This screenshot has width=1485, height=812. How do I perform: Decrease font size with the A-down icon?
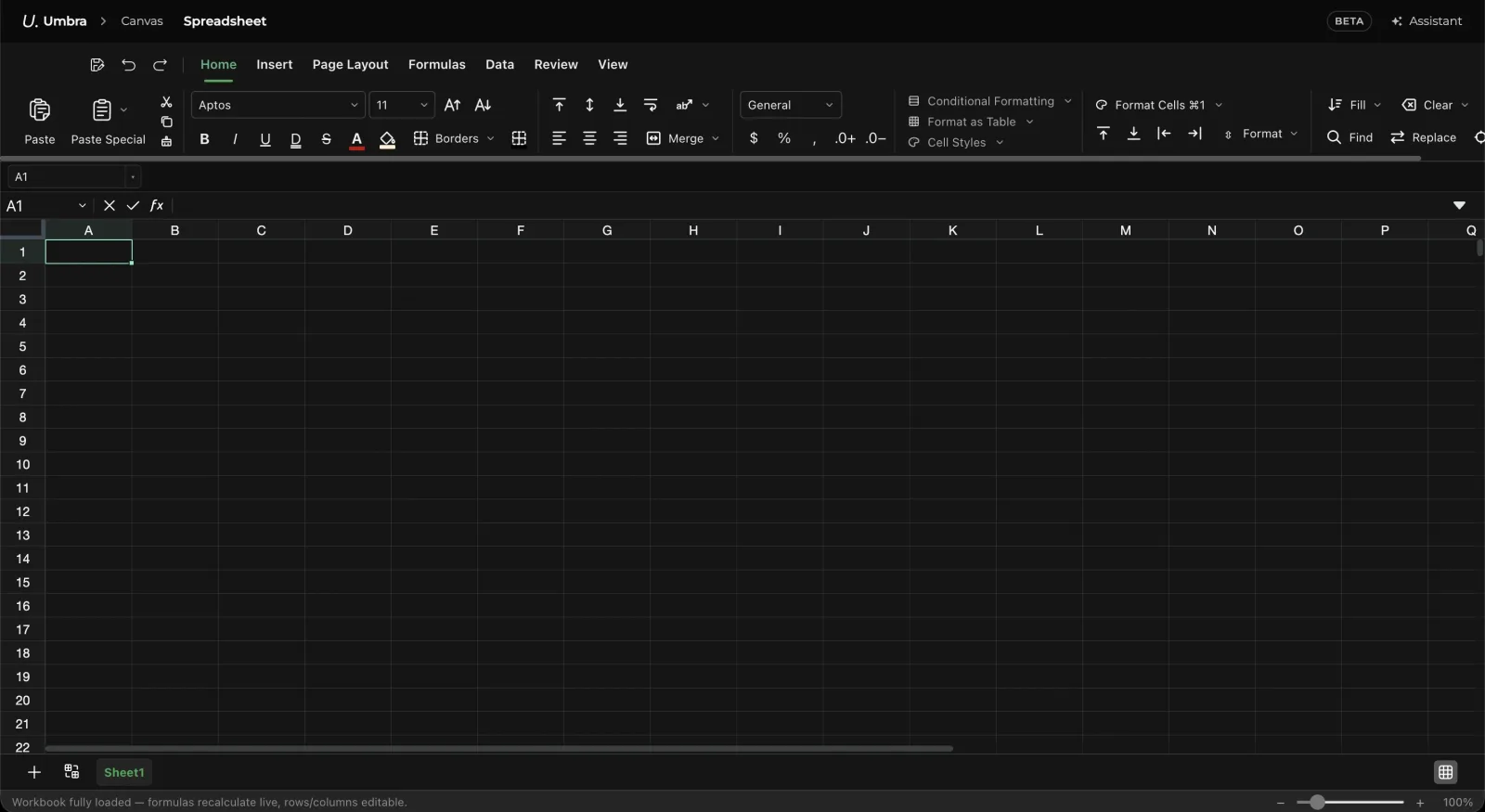point(483,105)
